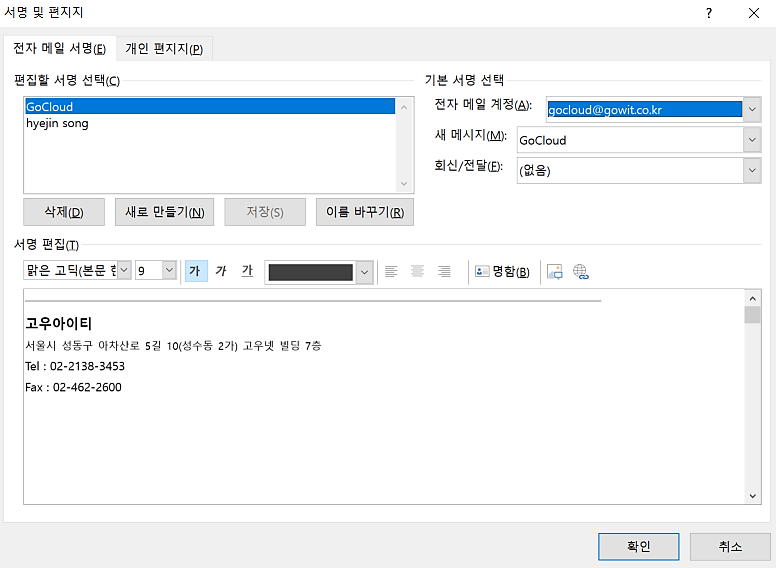The image size is (776, 568).
Task: Click the 새로 만들기 button
Action: coord(165,212)
